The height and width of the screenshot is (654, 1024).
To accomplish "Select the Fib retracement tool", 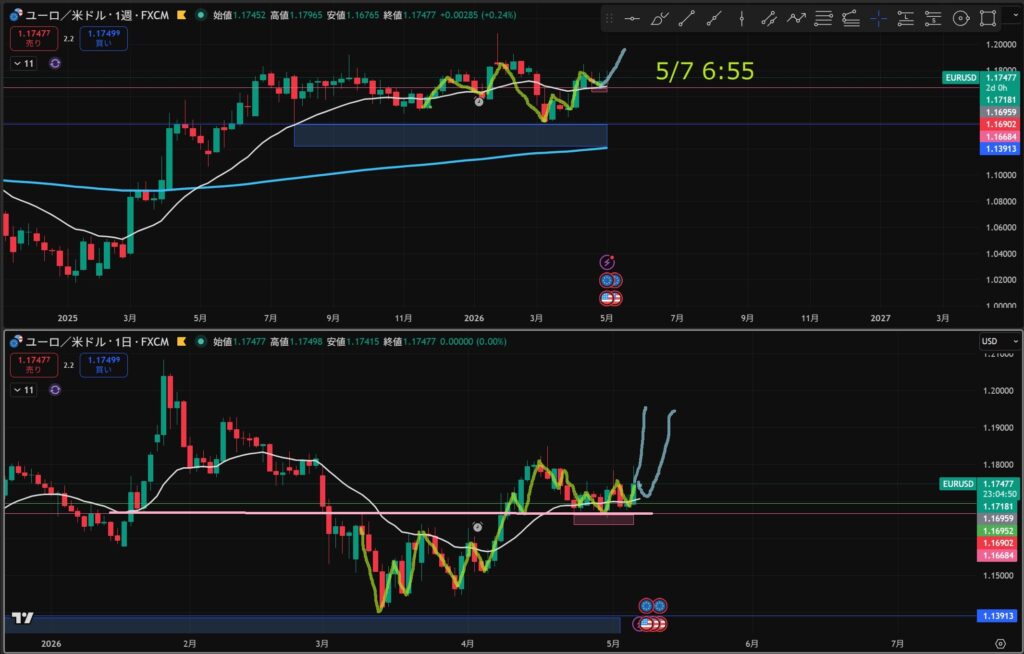I will pos(824,19).
